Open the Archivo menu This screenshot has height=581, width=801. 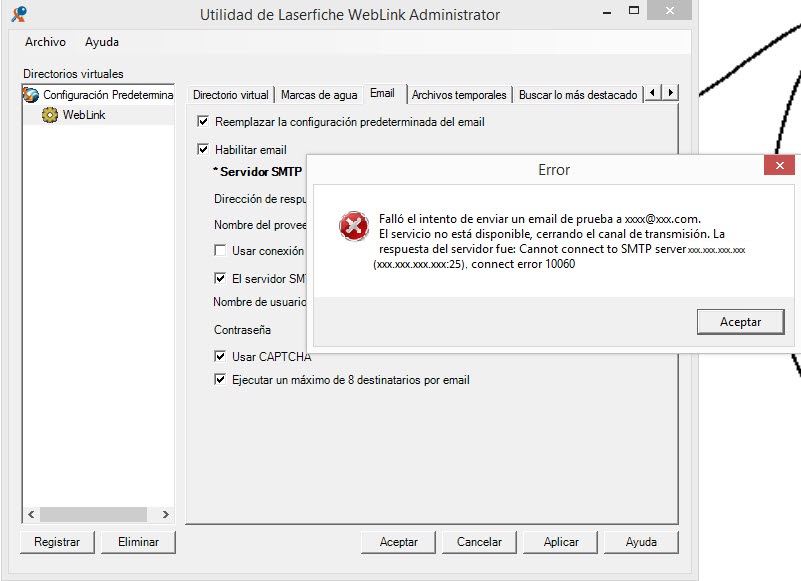(45, 42)
